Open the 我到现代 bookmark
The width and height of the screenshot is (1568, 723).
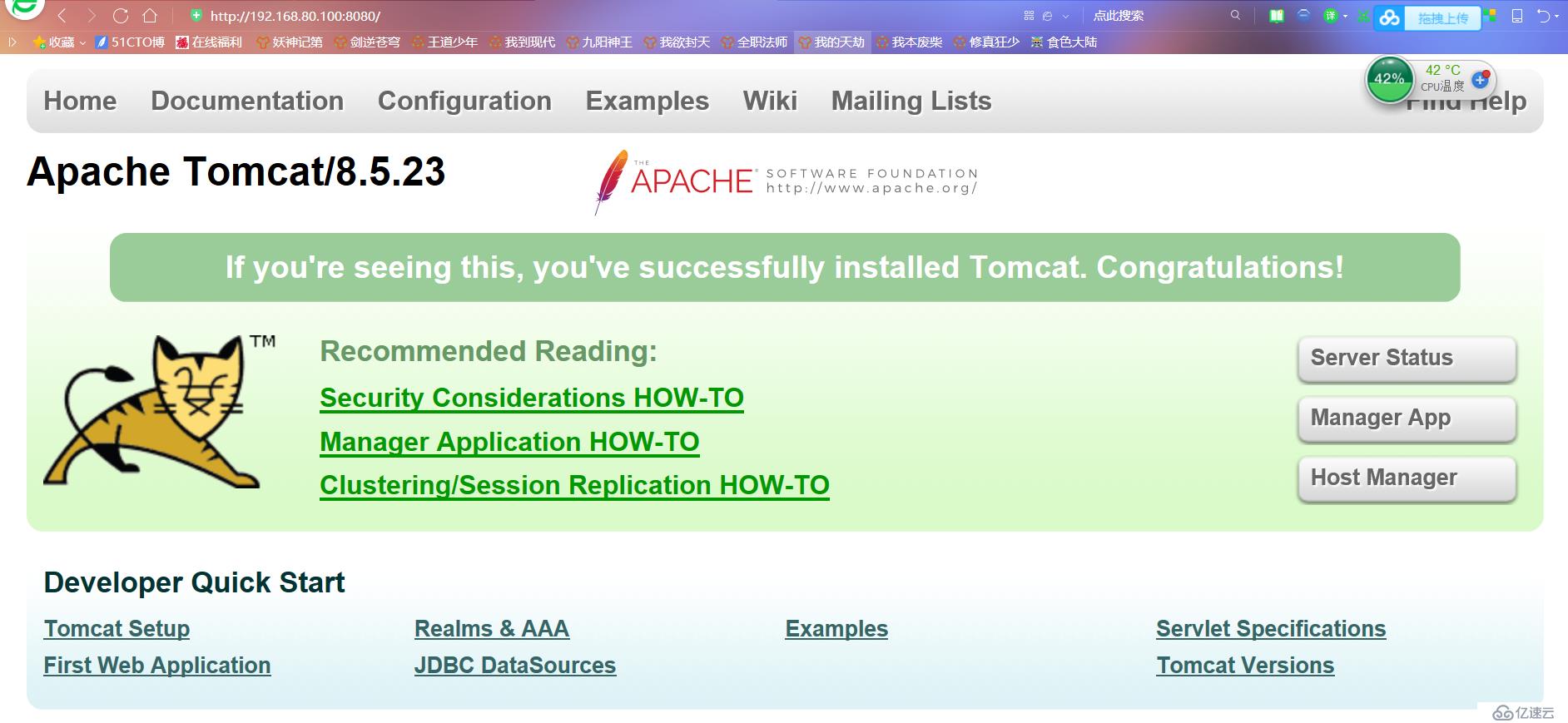coord(522,42)
